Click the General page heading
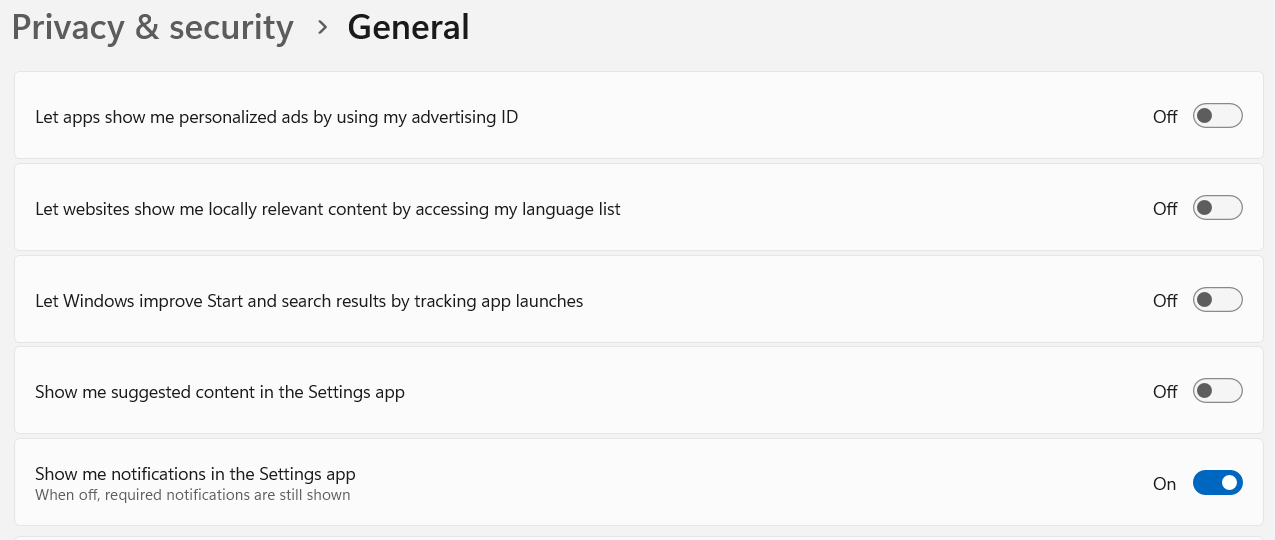The image size is (1275, 540). click(408, 28)
